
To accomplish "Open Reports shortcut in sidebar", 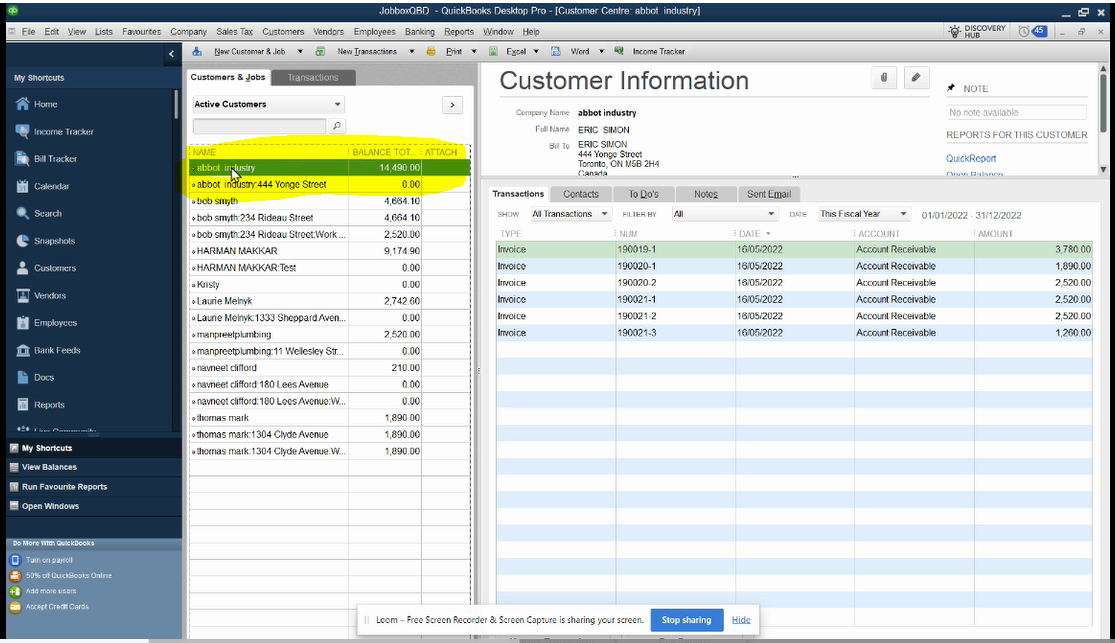I will click(41, 405).
